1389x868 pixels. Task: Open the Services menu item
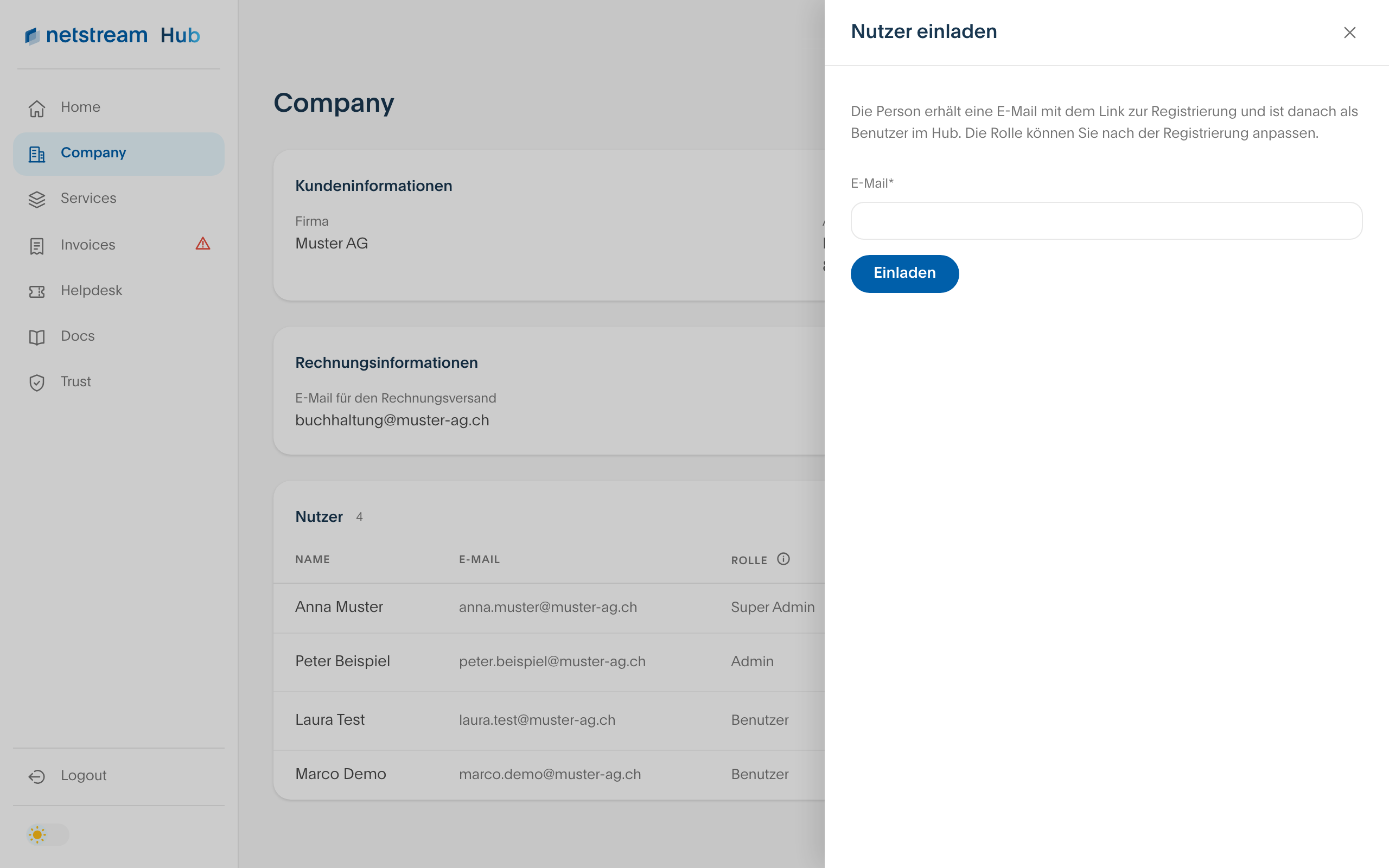click(x=118, y=199)
